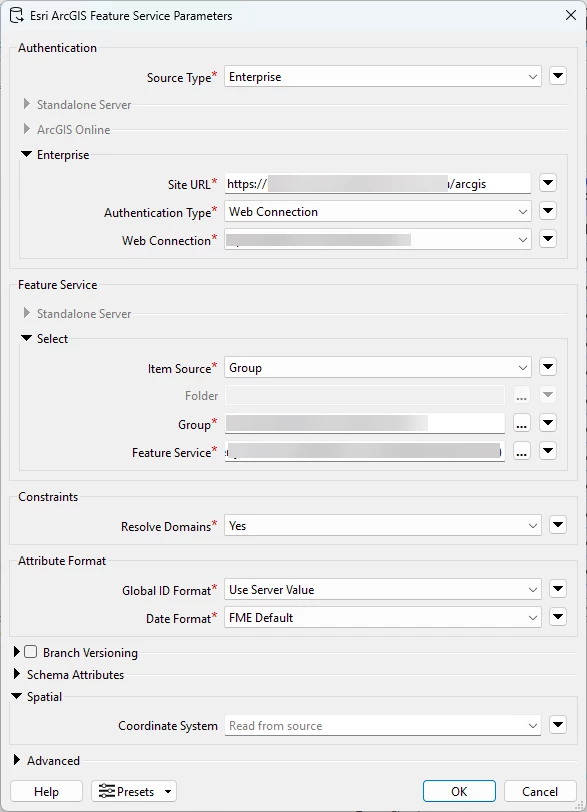
Task: Browse for Feature Service with ellipsis button
Action: pos(522,452)
